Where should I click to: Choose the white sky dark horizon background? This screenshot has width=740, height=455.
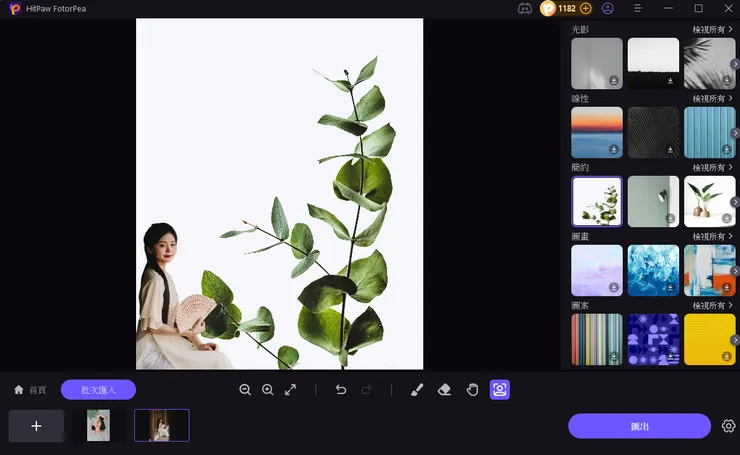coord(654,64)
